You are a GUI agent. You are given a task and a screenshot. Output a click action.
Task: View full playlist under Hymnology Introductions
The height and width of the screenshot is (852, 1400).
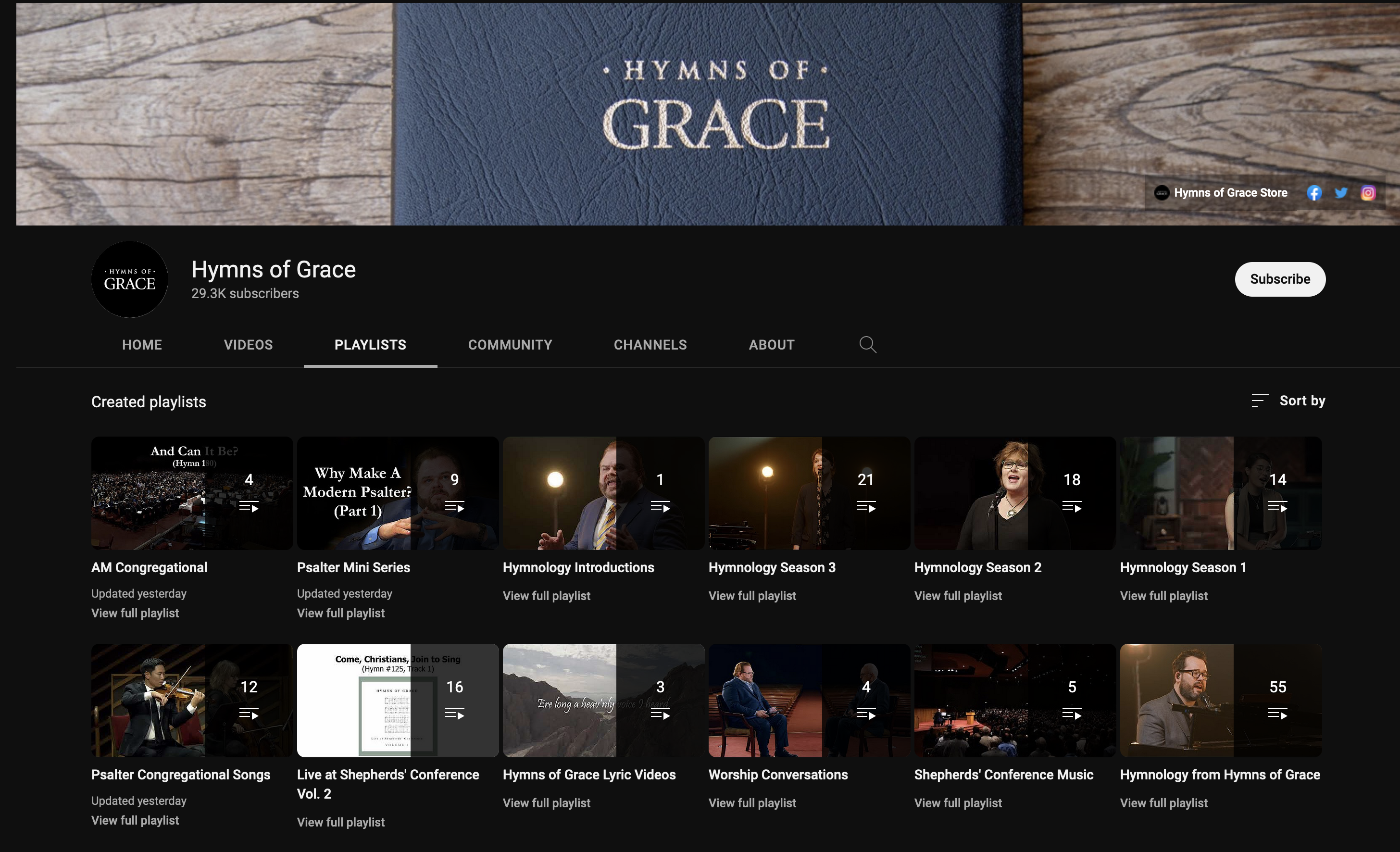coord(547,596)
